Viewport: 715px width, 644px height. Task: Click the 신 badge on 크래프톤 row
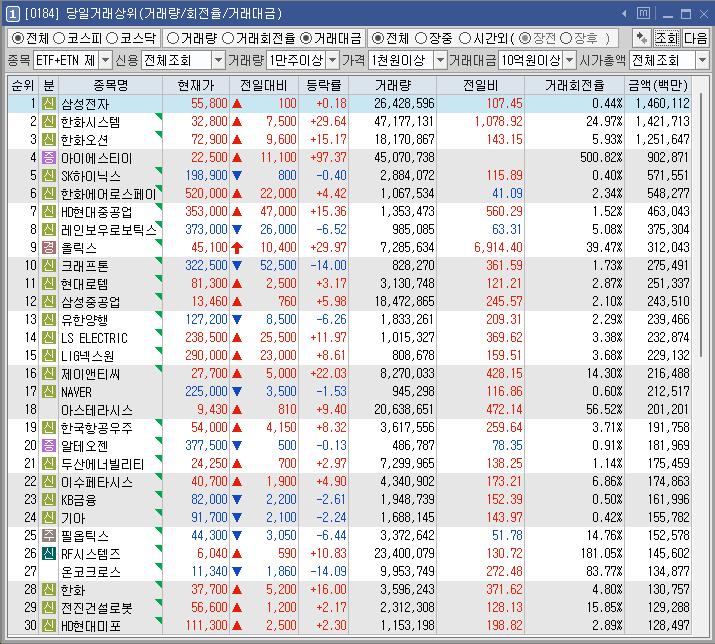pyautogui.click(x=49, y=265)
